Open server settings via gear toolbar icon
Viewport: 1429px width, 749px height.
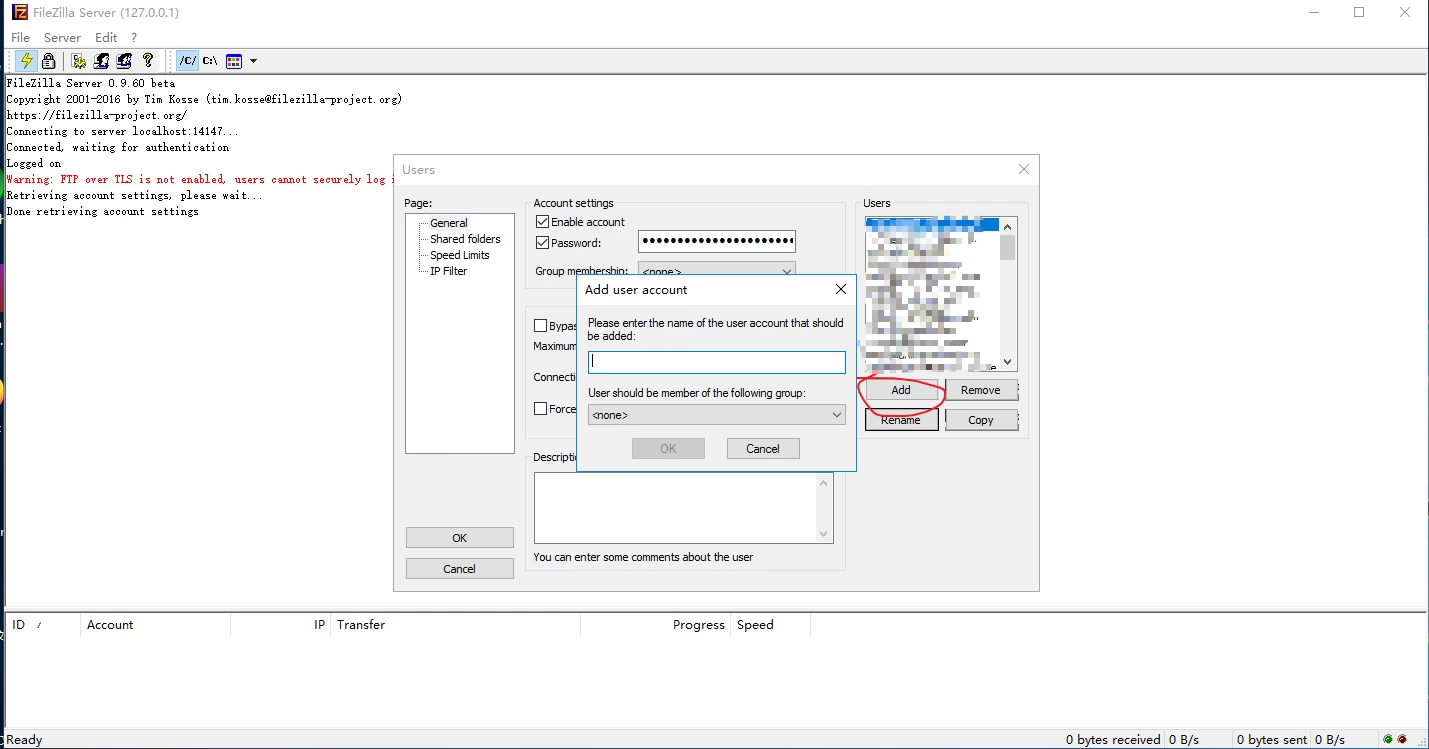point(79,61)
